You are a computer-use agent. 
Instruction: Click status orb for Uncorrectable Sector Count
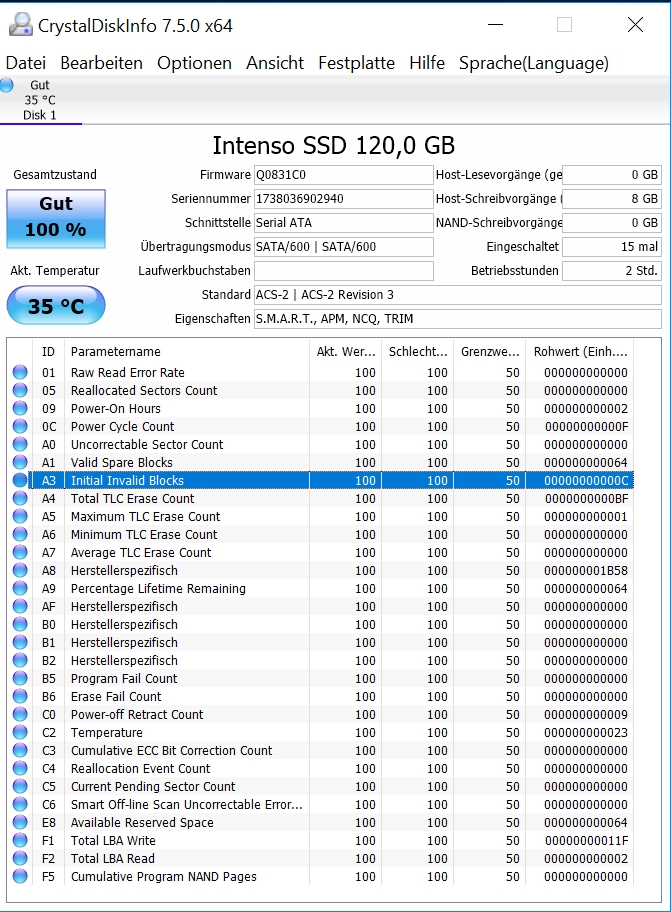point(20,444)
